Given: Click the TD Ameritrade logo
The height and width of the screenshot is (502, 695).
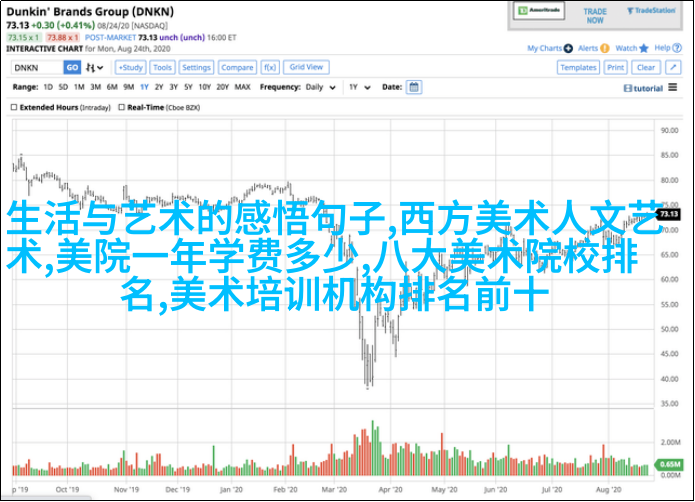Looking at the screenshot, I should pyautogui.click(x=539, y=10).
